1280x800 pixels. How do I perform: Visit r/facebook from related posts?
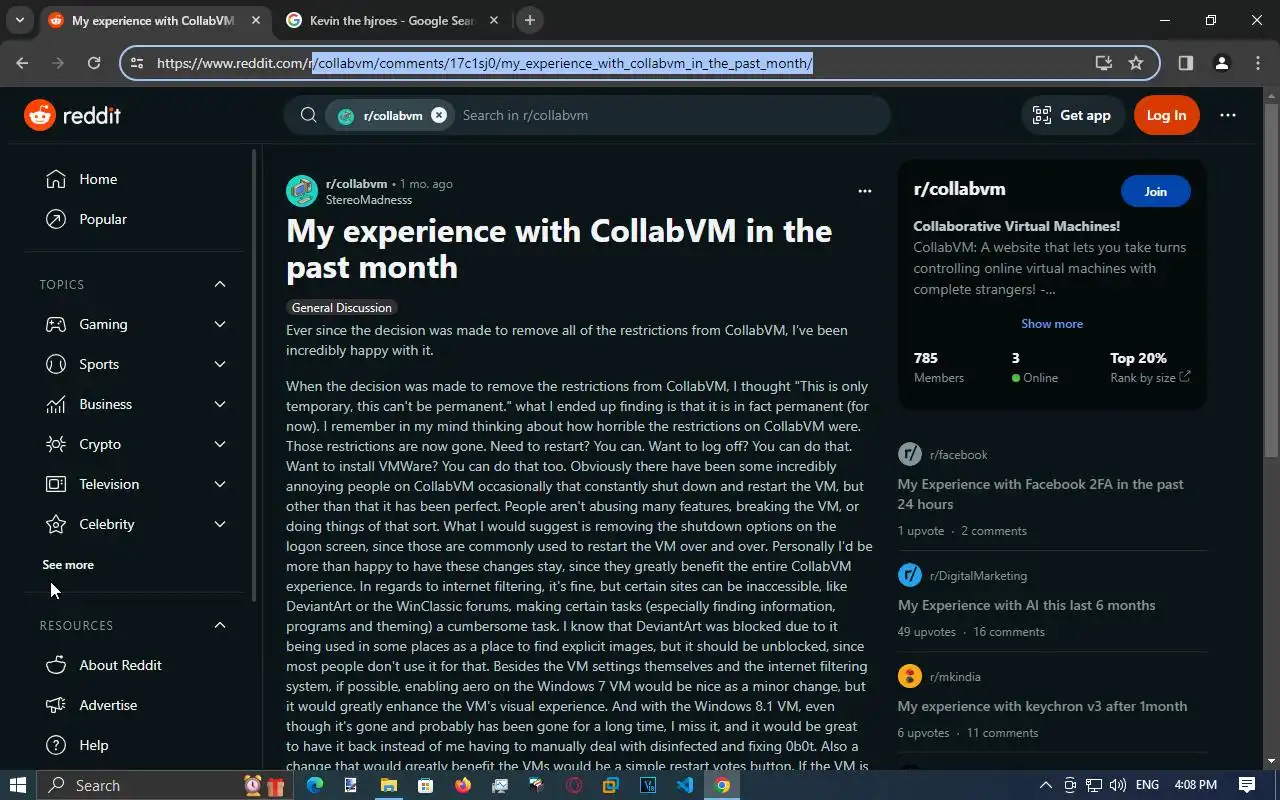pos(958,455)
